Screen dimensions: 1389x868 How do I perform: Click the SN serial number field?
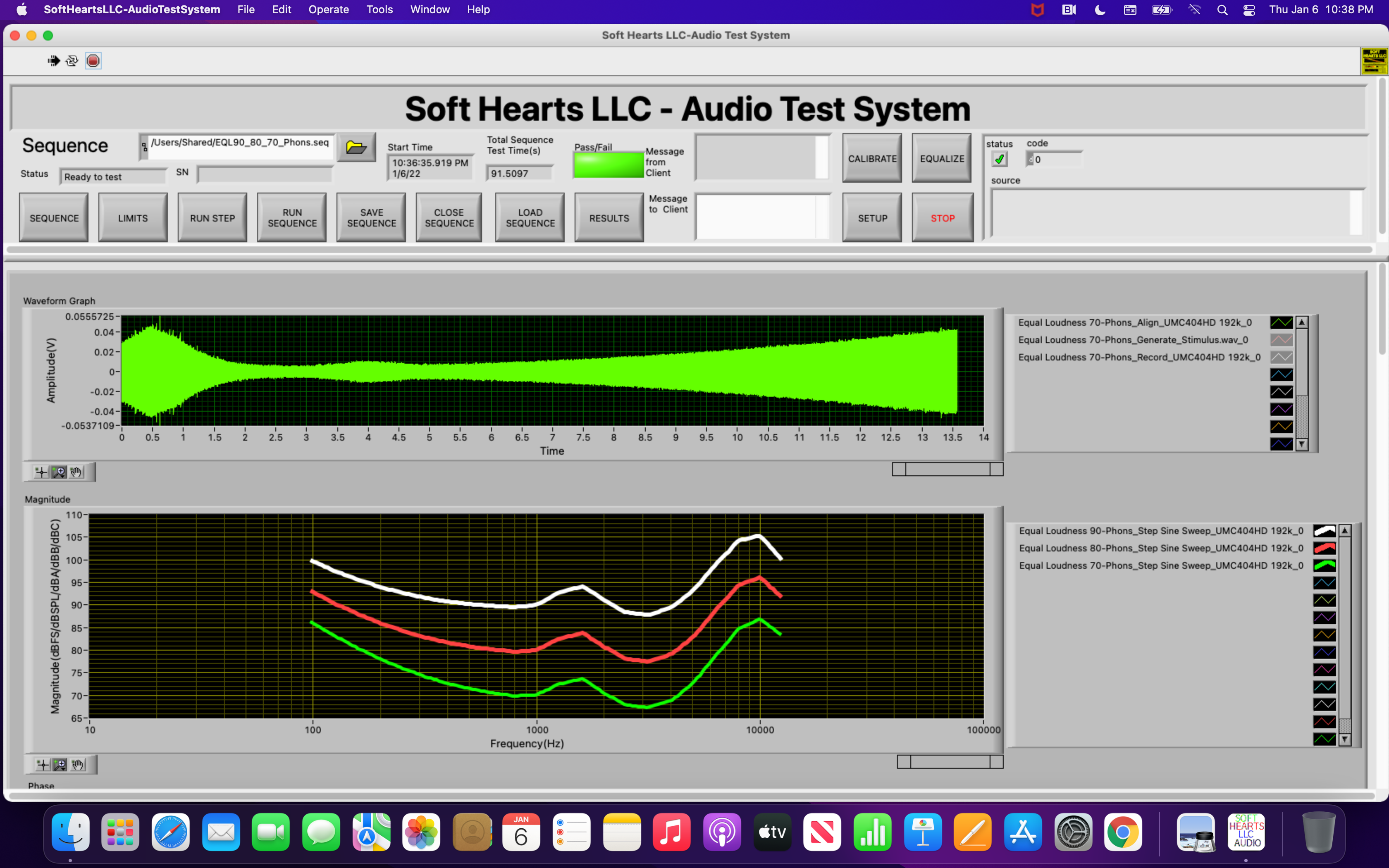(x=265, y=174)
